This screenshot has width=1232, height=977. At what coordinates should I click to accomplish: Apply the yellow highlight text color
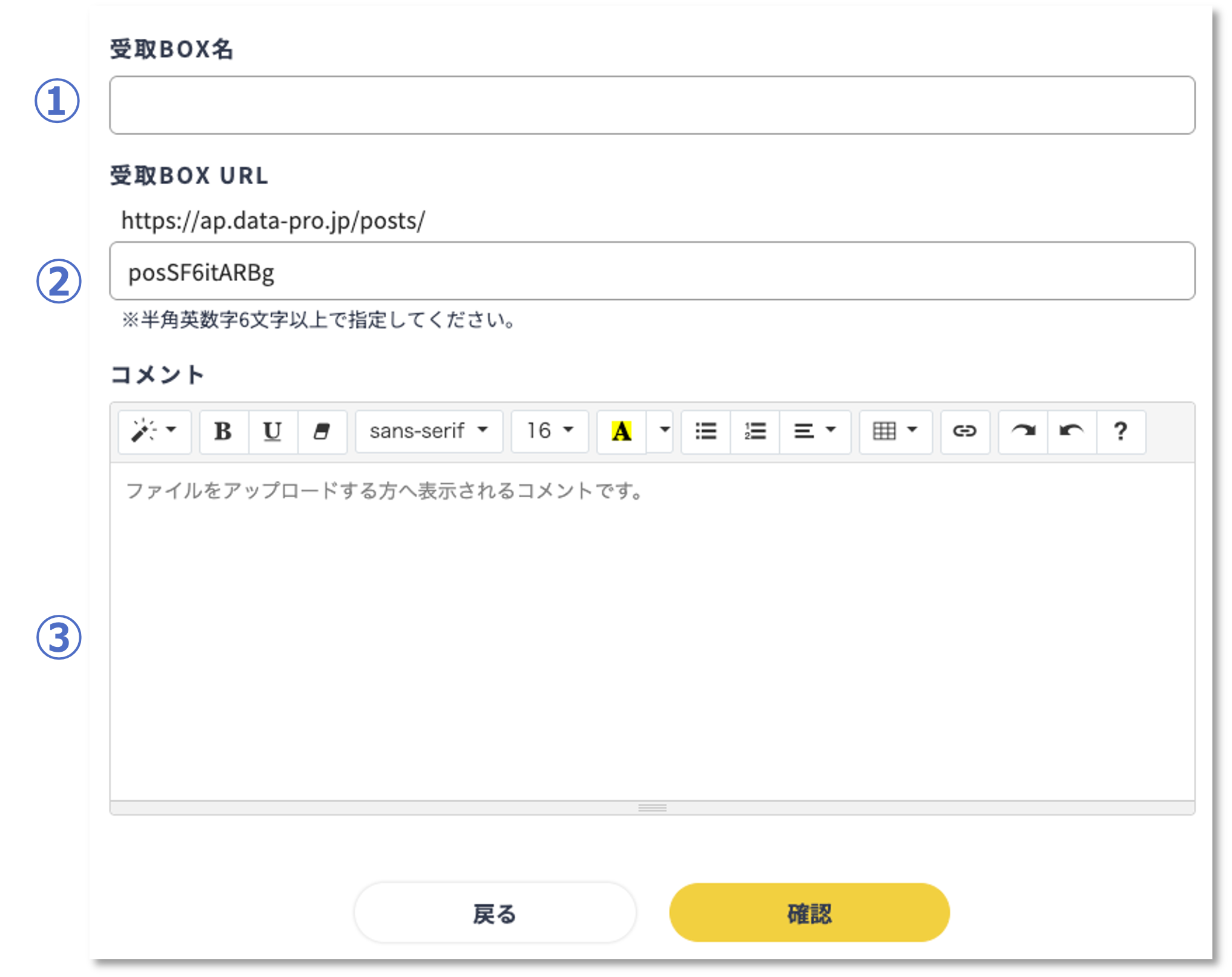[x=621, y=431]
